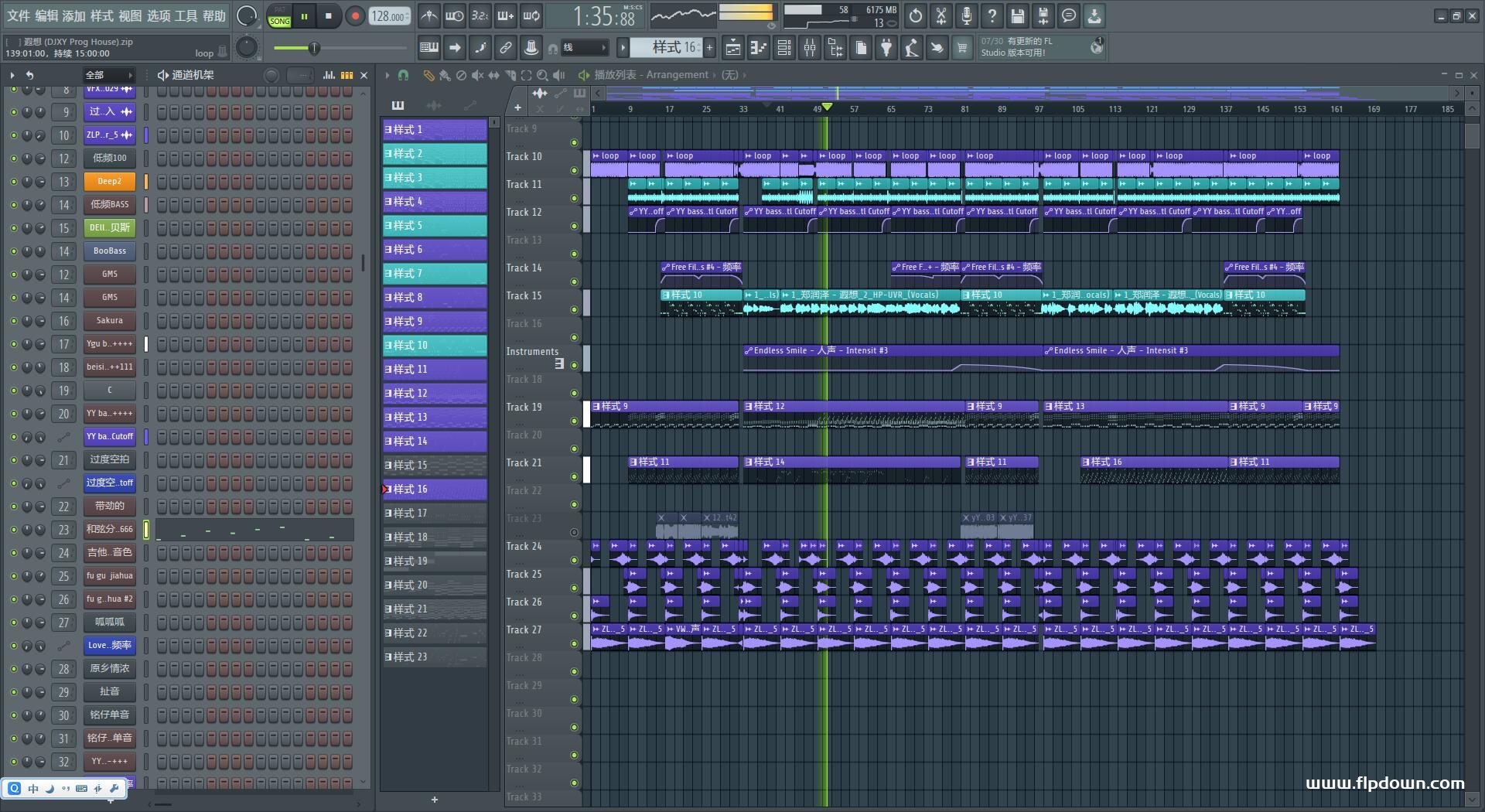
Task: Click the save project floppy icon
Action: (1017, 15)
